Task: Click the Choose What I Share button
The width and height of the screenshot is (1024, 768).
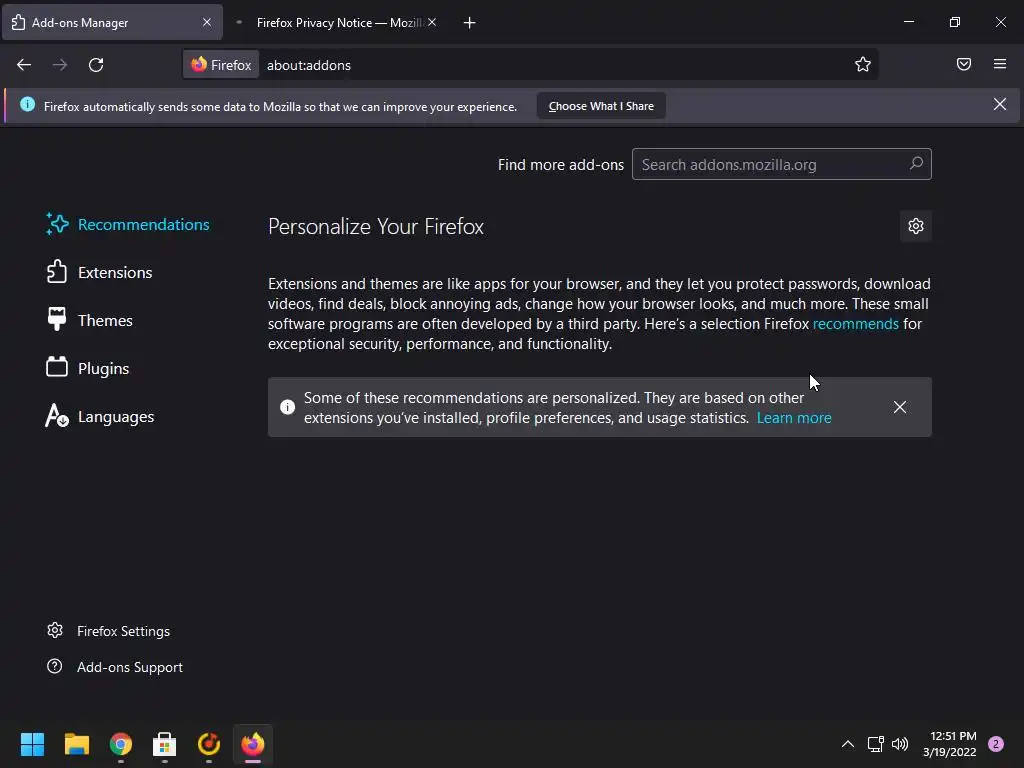Action: (601, 106)
